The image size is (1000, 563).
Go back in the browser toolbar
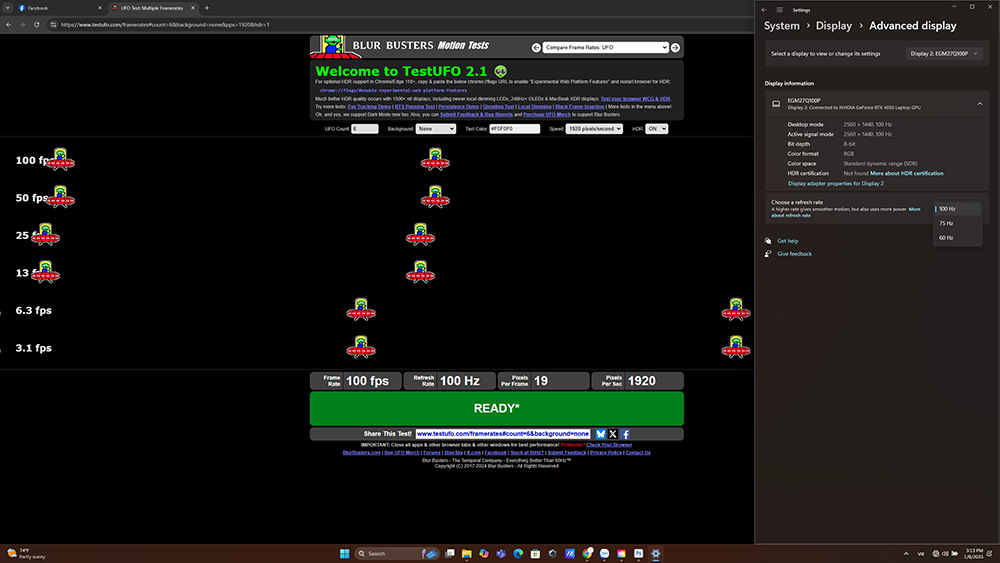pyautogui.click(x=9, y=25)
